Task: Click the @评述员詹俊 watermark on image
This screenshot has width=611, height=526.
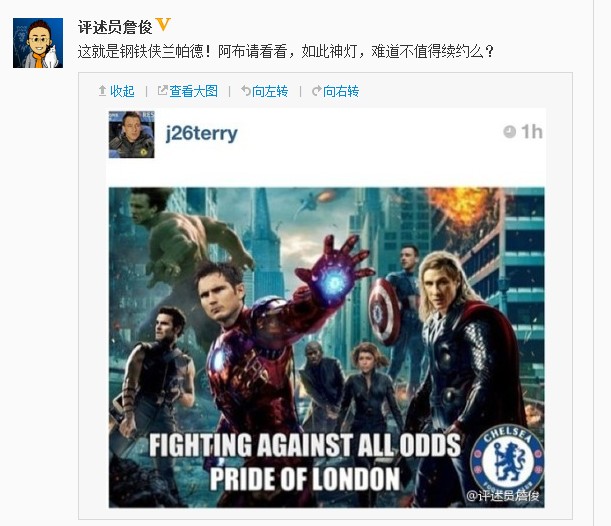Action: (x=503, y=496)
